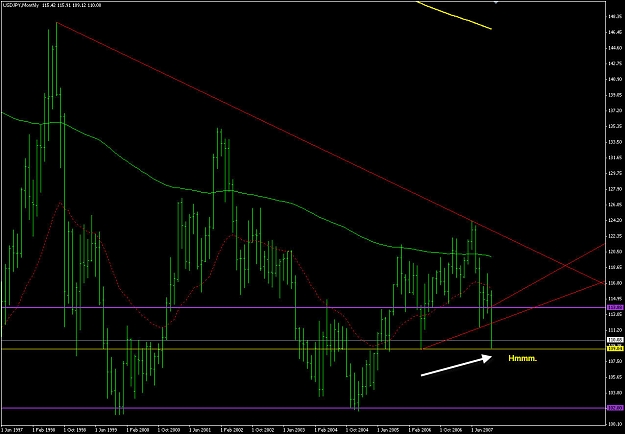The image size is (625, 434).
Task: Click the 1 Feb 2002 date label
Action: 232,431
